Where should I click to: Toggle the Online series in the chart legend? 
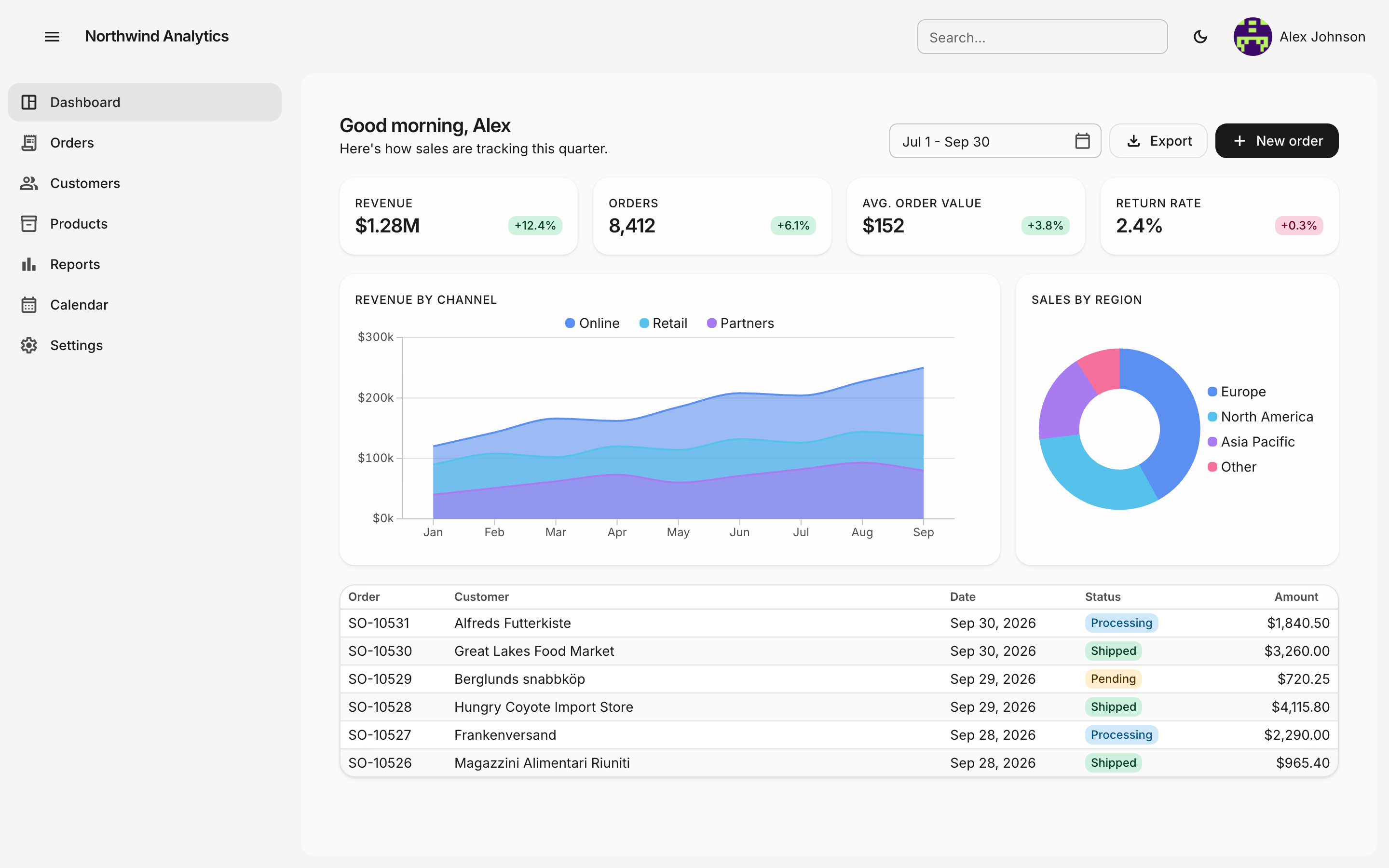point(592,323)
